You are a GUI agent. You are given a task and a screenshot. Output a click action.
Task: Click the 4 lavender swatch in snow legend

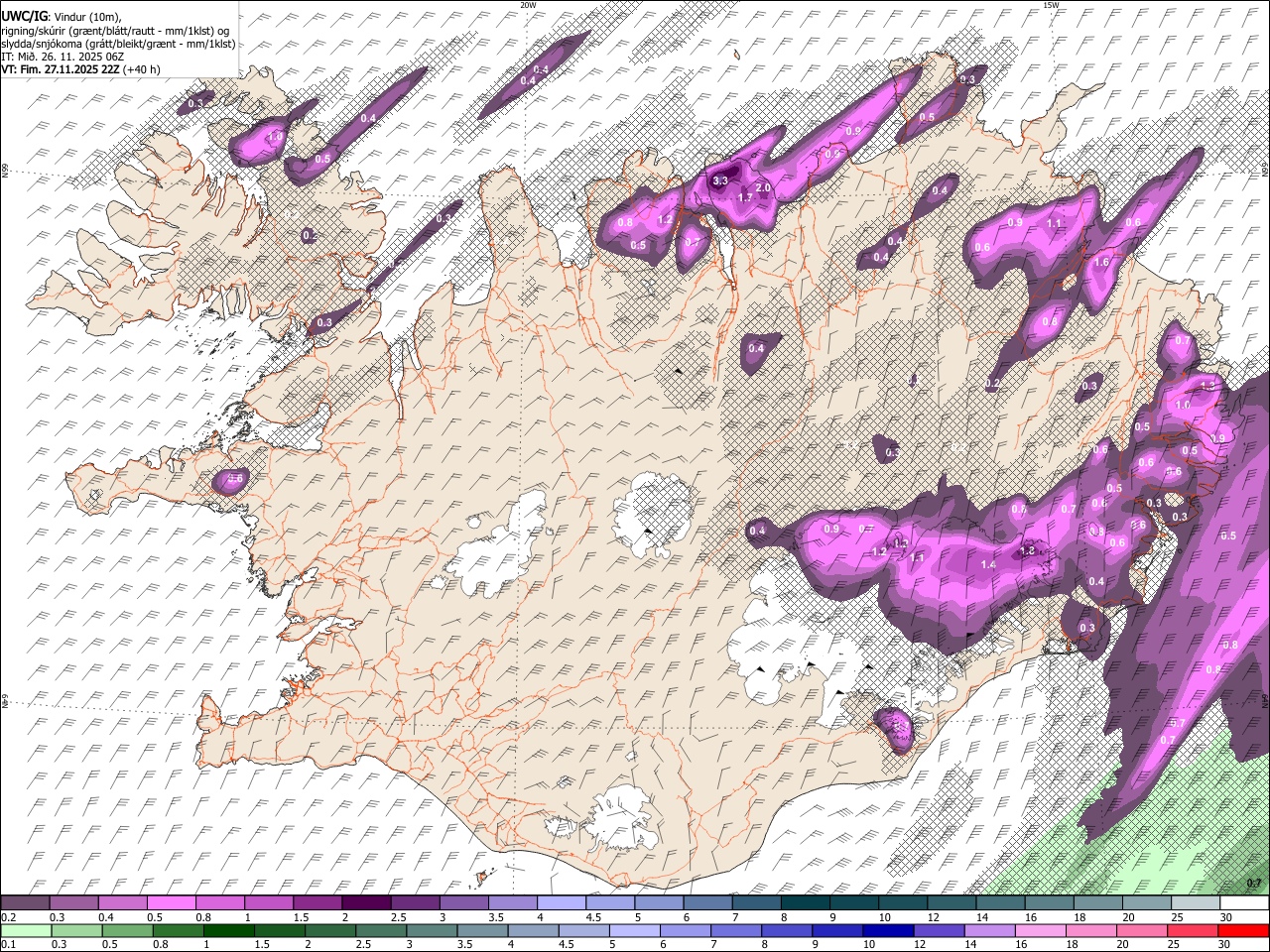[562, 902]
